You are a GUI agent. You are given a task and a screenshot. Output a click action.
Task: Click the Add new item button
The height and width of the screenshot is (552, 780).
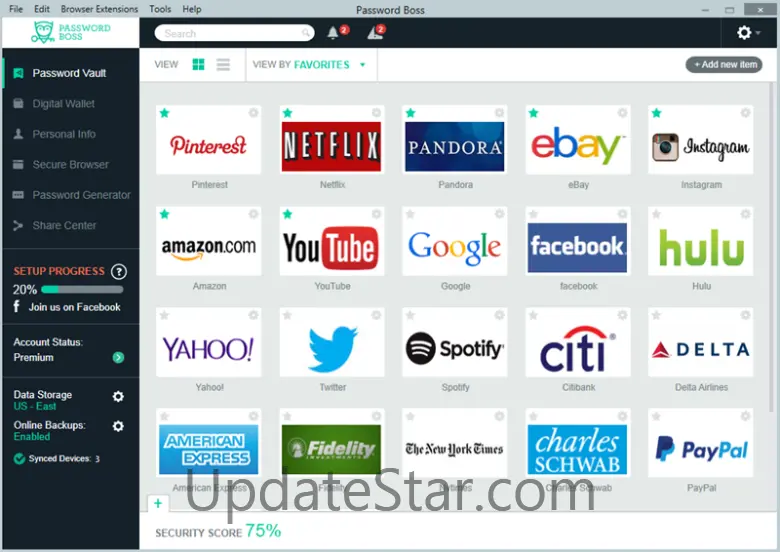tap(724, 64)
